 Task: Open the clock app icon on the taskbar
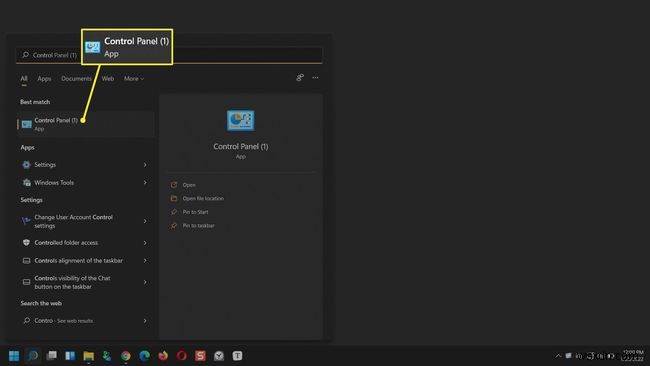coord(219,356)
